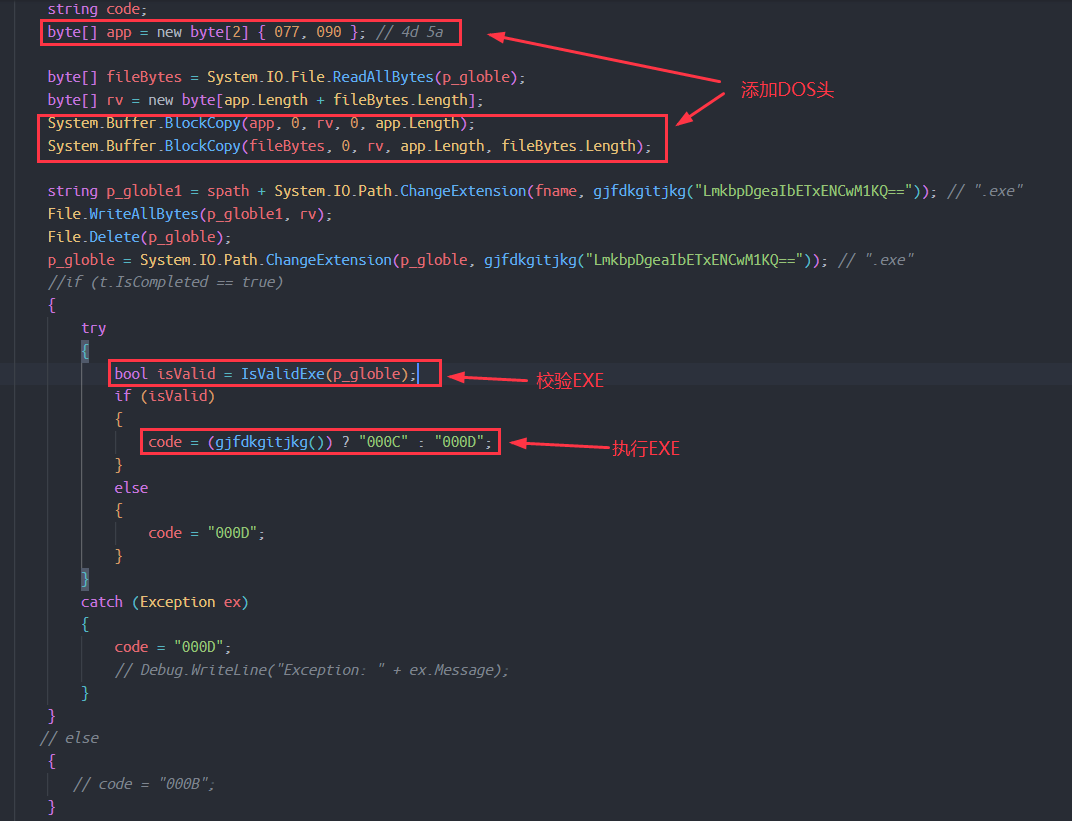
Task: Click the commented Debug.WriteLine line
Action: pyautogui.click(x=311, y=670)
